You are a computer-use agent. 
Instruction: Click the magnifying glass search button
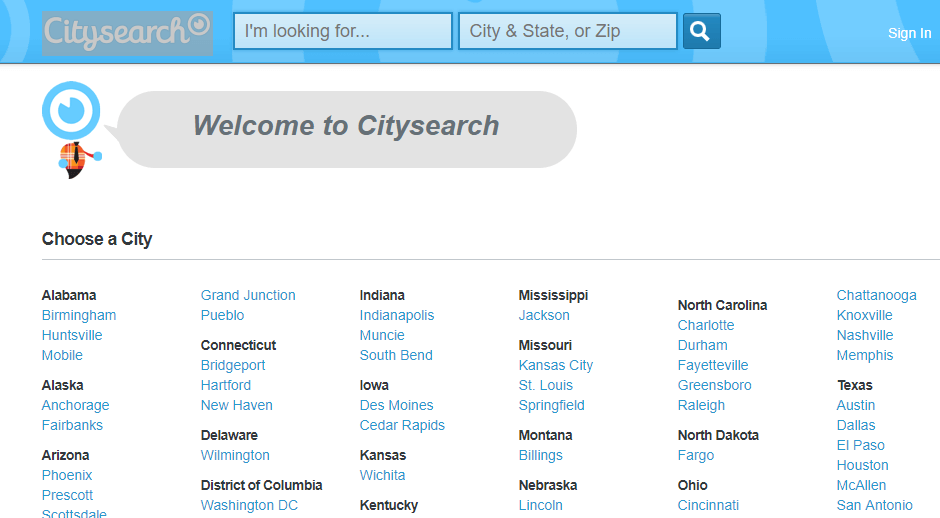[701, 31]
